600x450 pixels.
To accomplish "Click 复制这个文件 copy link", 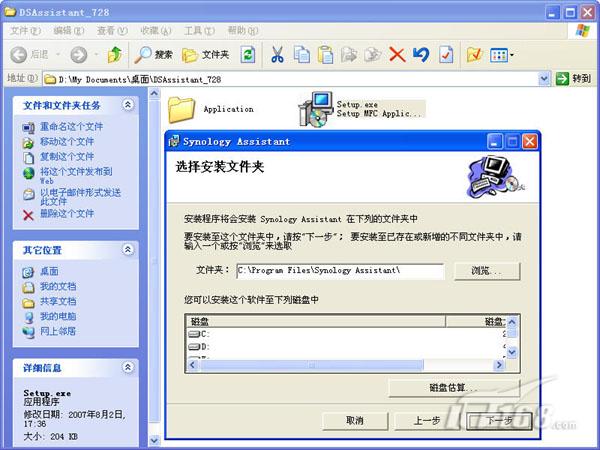I will tap(67, 157).
